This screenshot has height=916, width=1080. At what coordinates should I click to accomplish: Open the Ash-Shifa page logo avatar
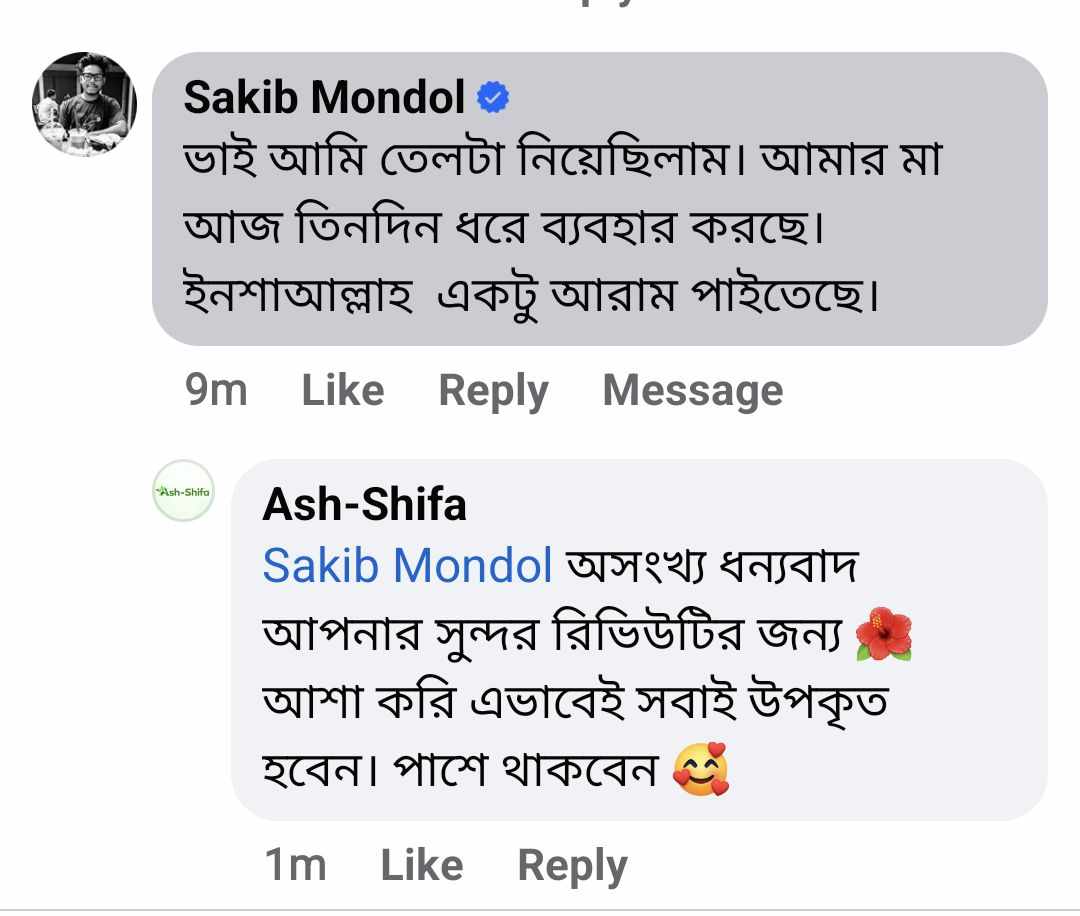pyautogui.click(x=183, y=491)
